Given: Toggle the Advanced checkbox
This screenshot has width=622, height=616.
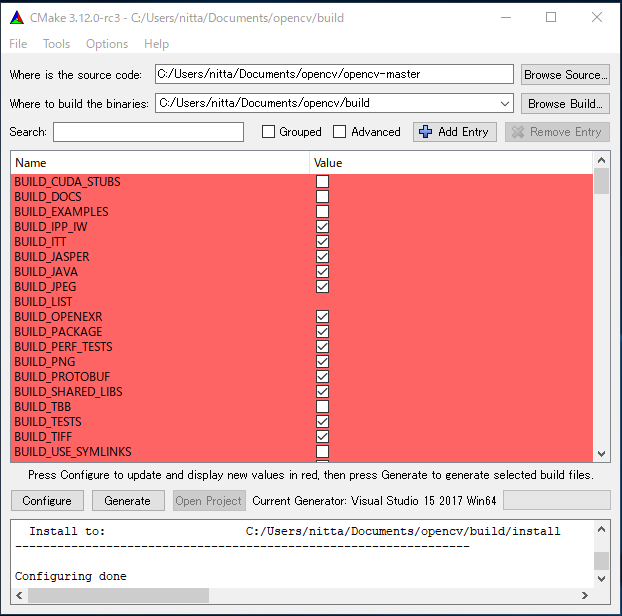Looking at the screenshot, I should click(339, 132).
